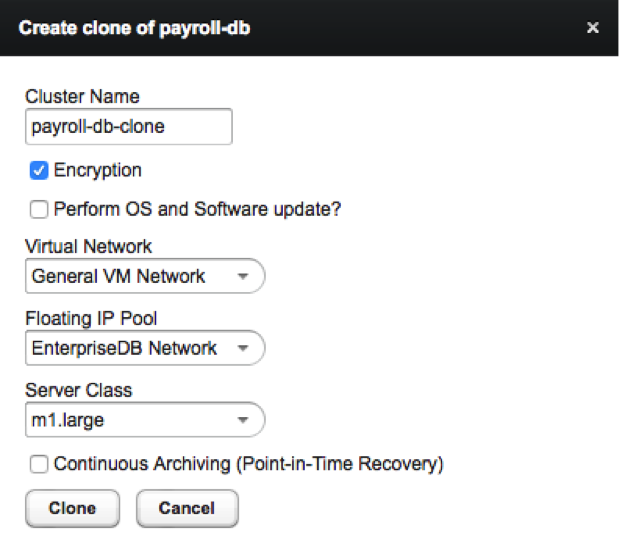Open the m1.large server class combo box
The width and height of the screenshot is (619, 558).
144,420
